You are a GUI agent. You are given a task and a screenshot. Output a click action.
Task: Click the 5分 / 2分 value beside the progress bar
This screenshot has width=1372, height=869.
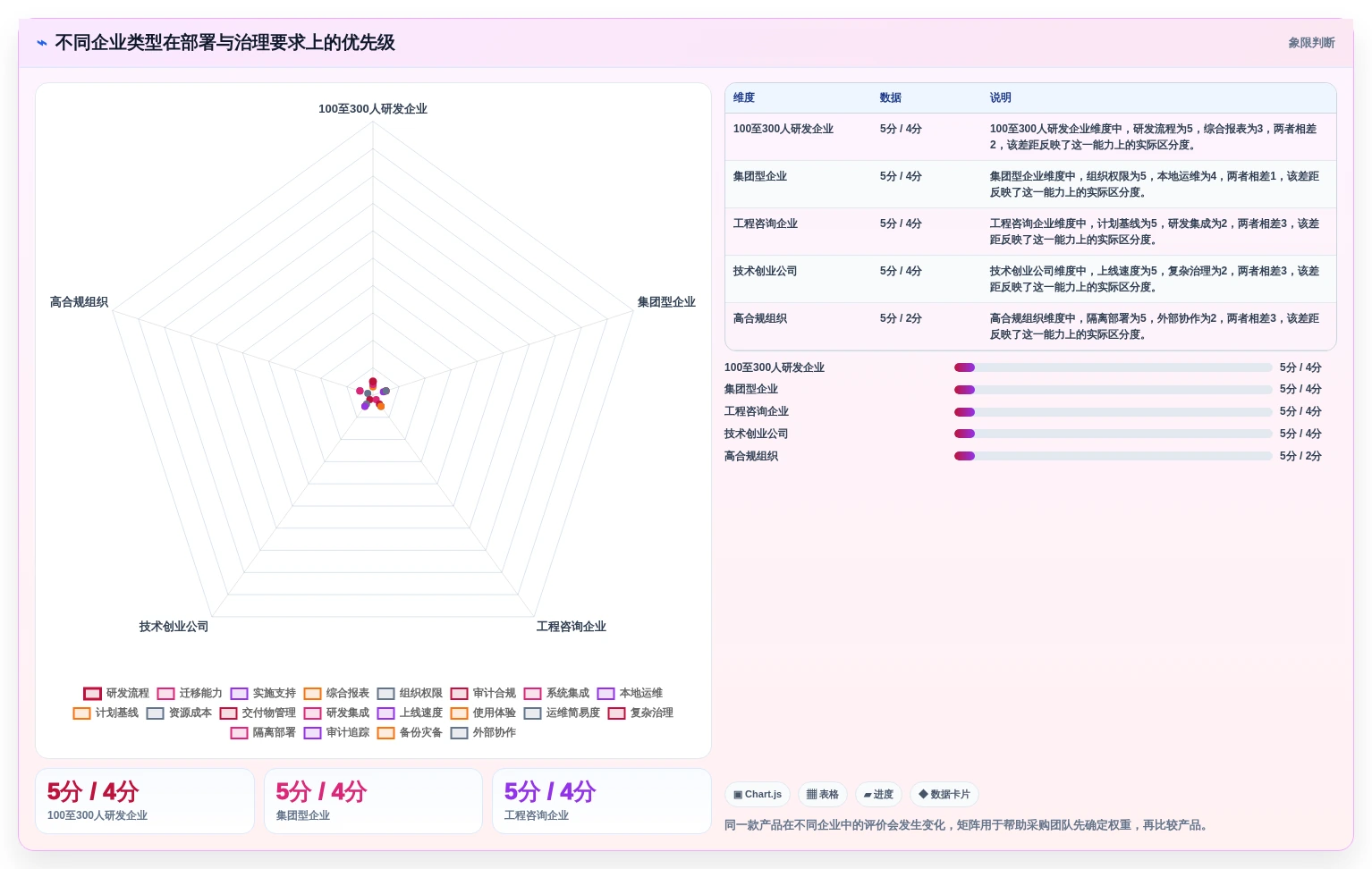pos(1300,456)
